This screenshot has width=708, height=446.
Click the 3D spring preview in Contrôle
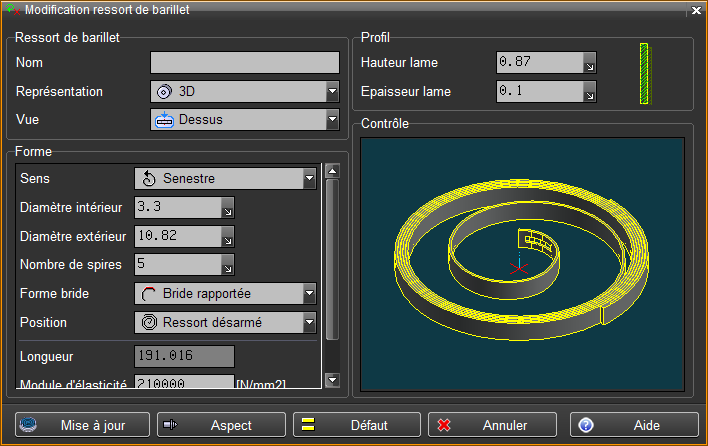click(x=522, y=264)
